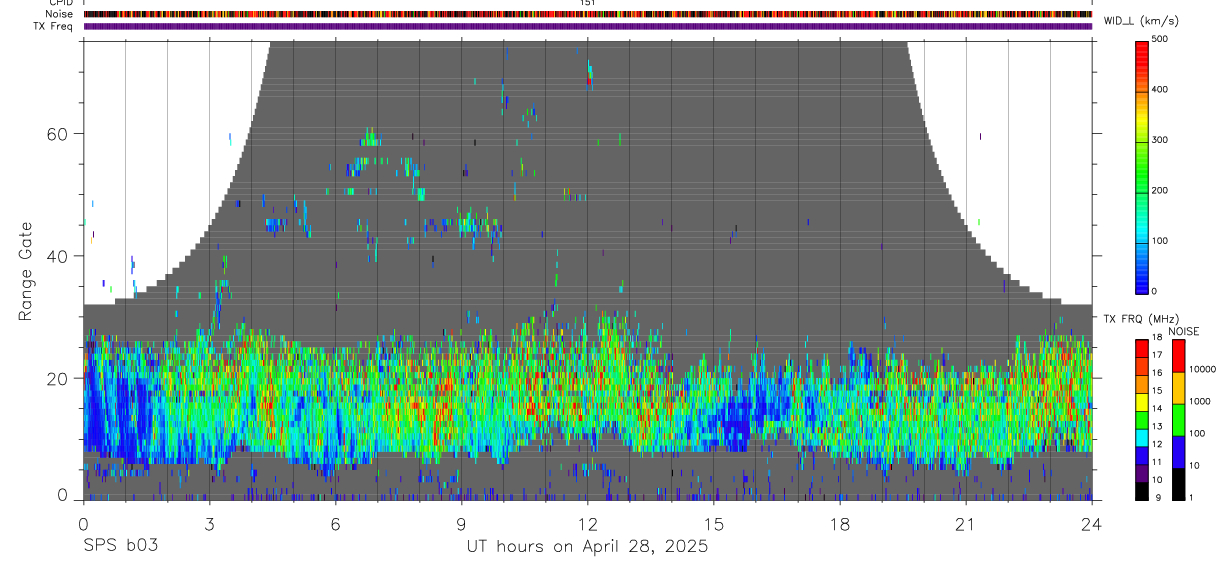Click the 20 label on Range Gate axis
1228x567 pixels.
click(58, 379)
